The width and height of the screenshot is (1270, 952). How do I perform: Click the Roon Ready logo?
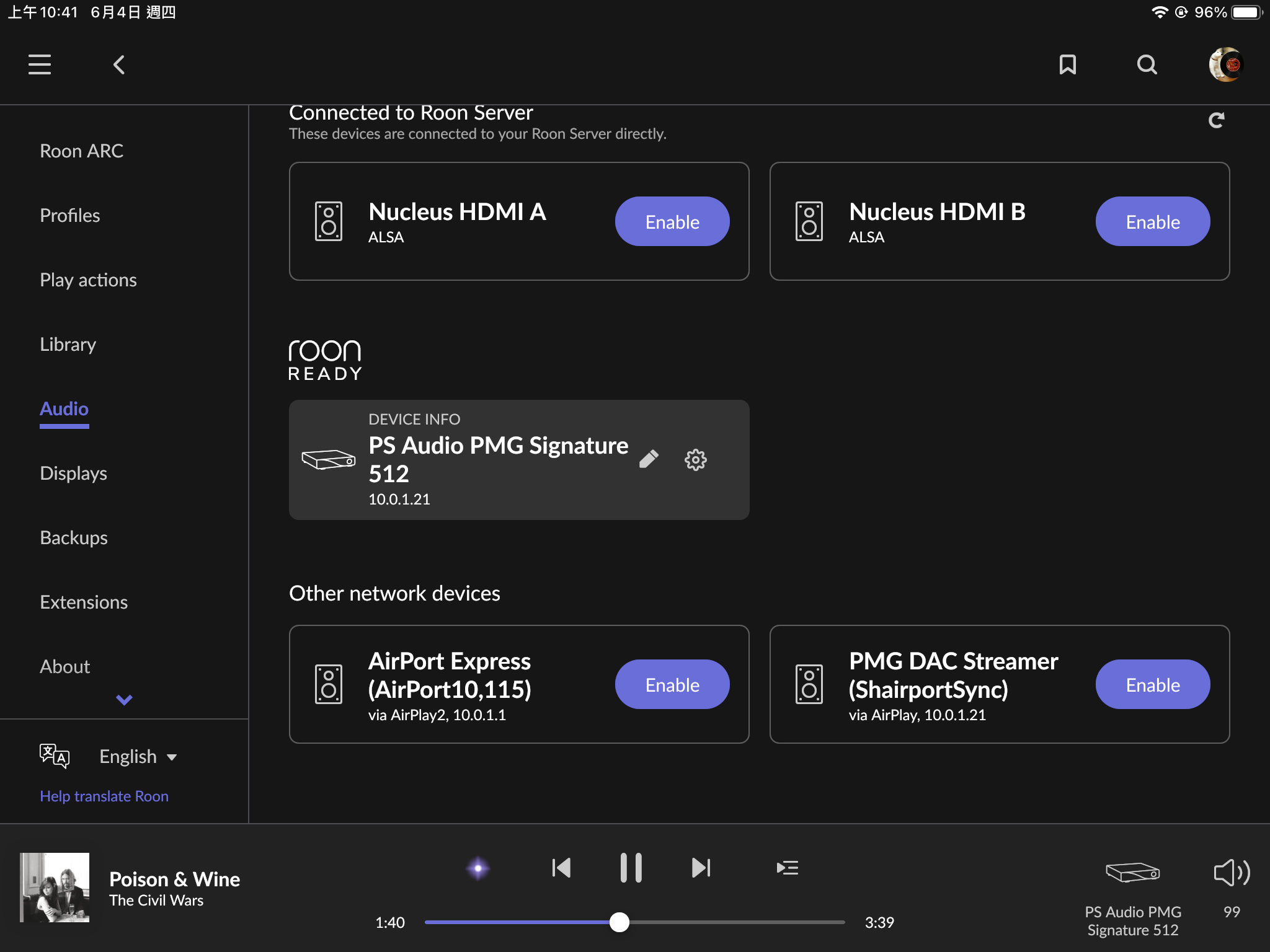pos(325,359)
